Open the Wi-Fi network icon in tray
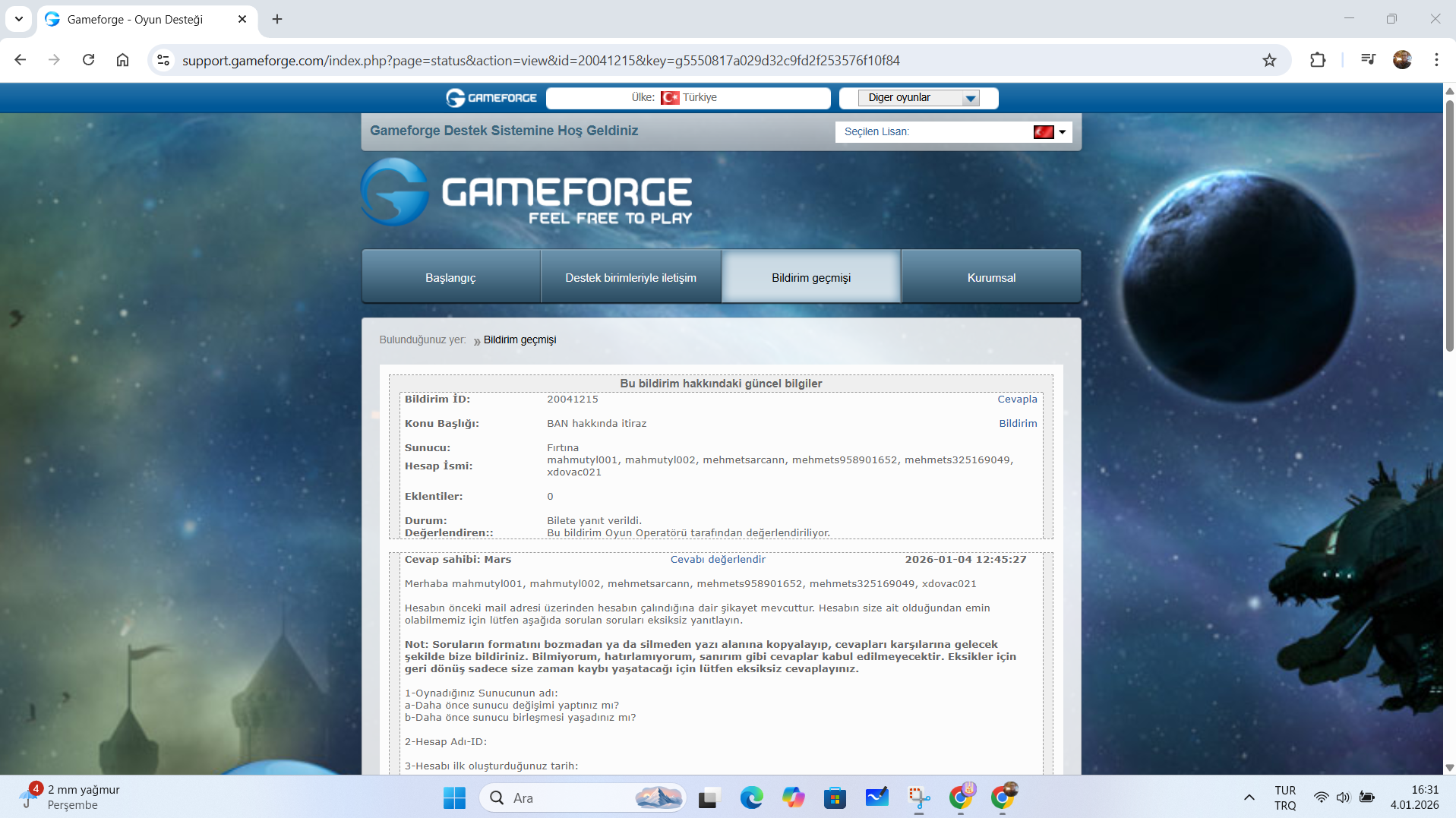The image size is (1456, 818). (1322, 797)
